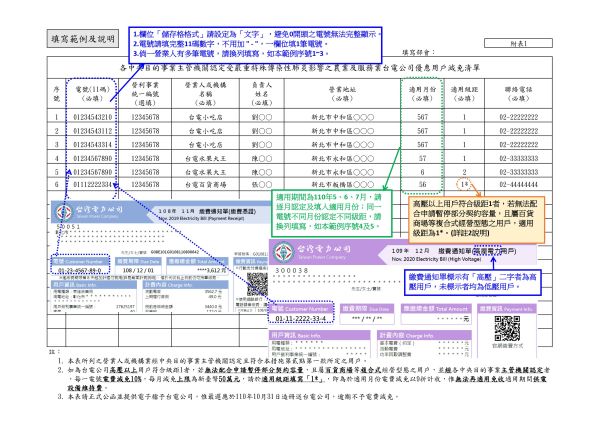Click owner name 劉○○ in row 3
This screenshot has height=424, width=600.
coord(262,145)
